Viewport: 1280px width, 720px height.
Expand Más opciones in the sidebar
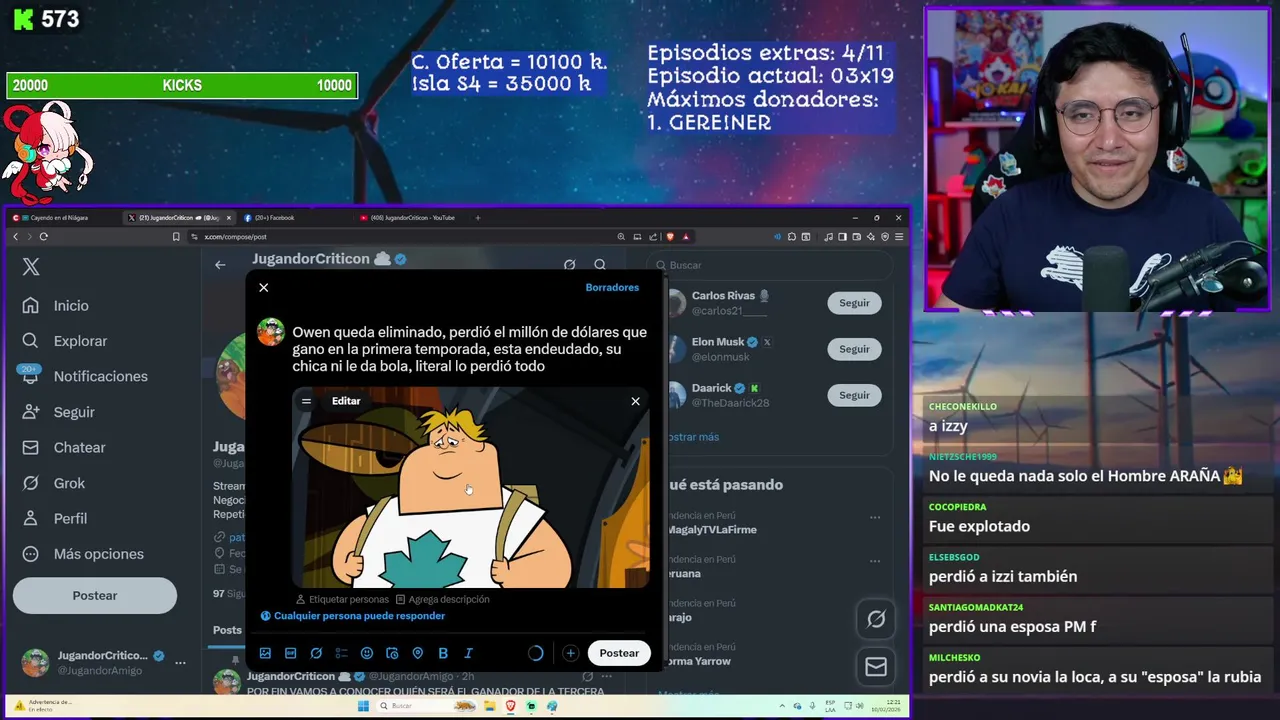[84, 554]
